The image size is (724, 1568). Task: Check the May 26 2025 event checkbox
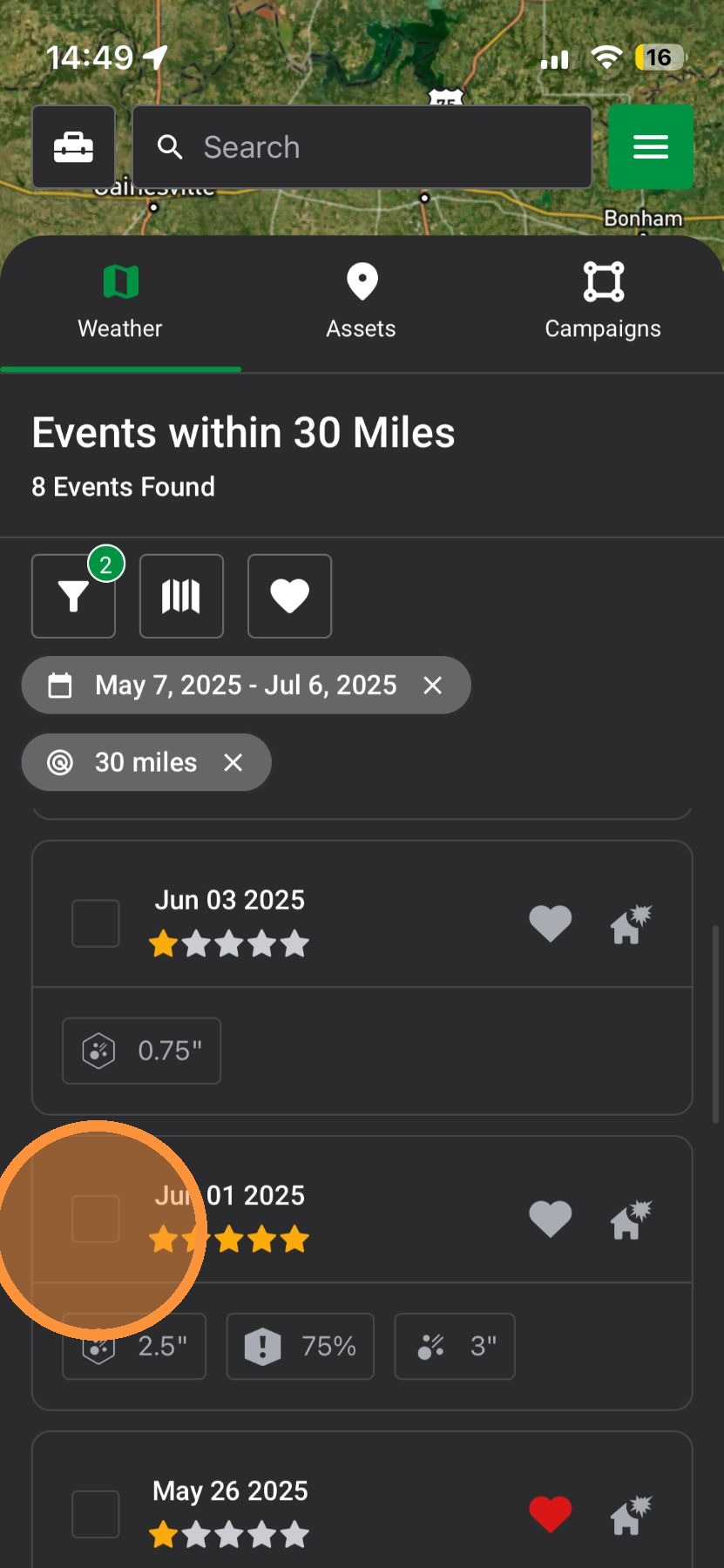pos(95,1514)
